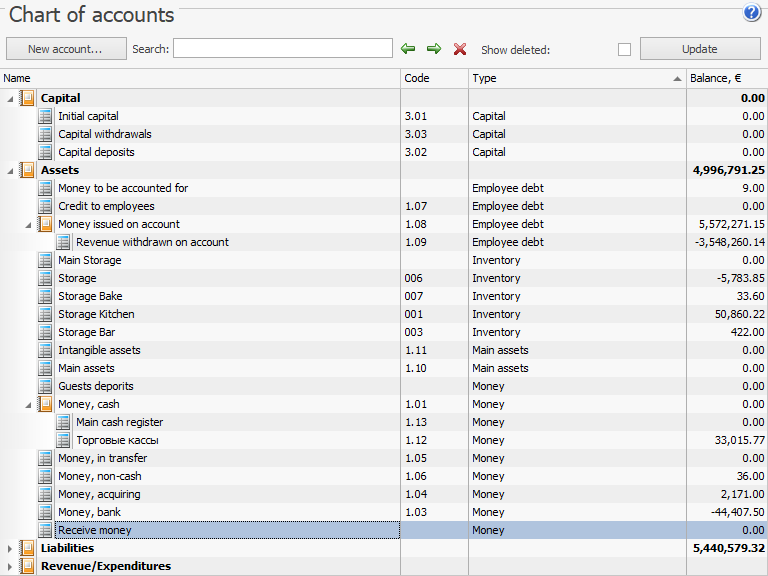Enable the Show deleted checkbox
768x576 pixels.
tap(624, 50)
